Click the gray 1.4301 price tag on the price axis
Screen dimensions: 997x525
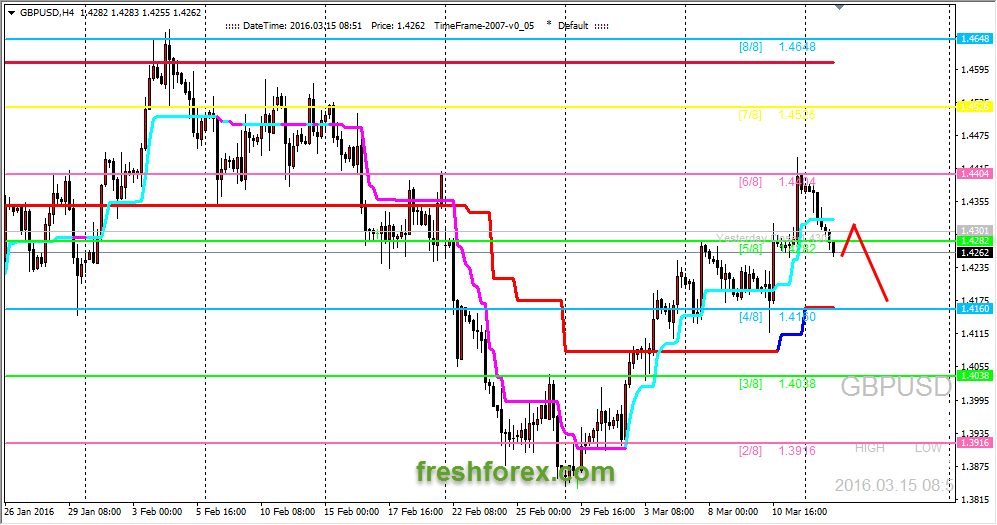[975, 231]
